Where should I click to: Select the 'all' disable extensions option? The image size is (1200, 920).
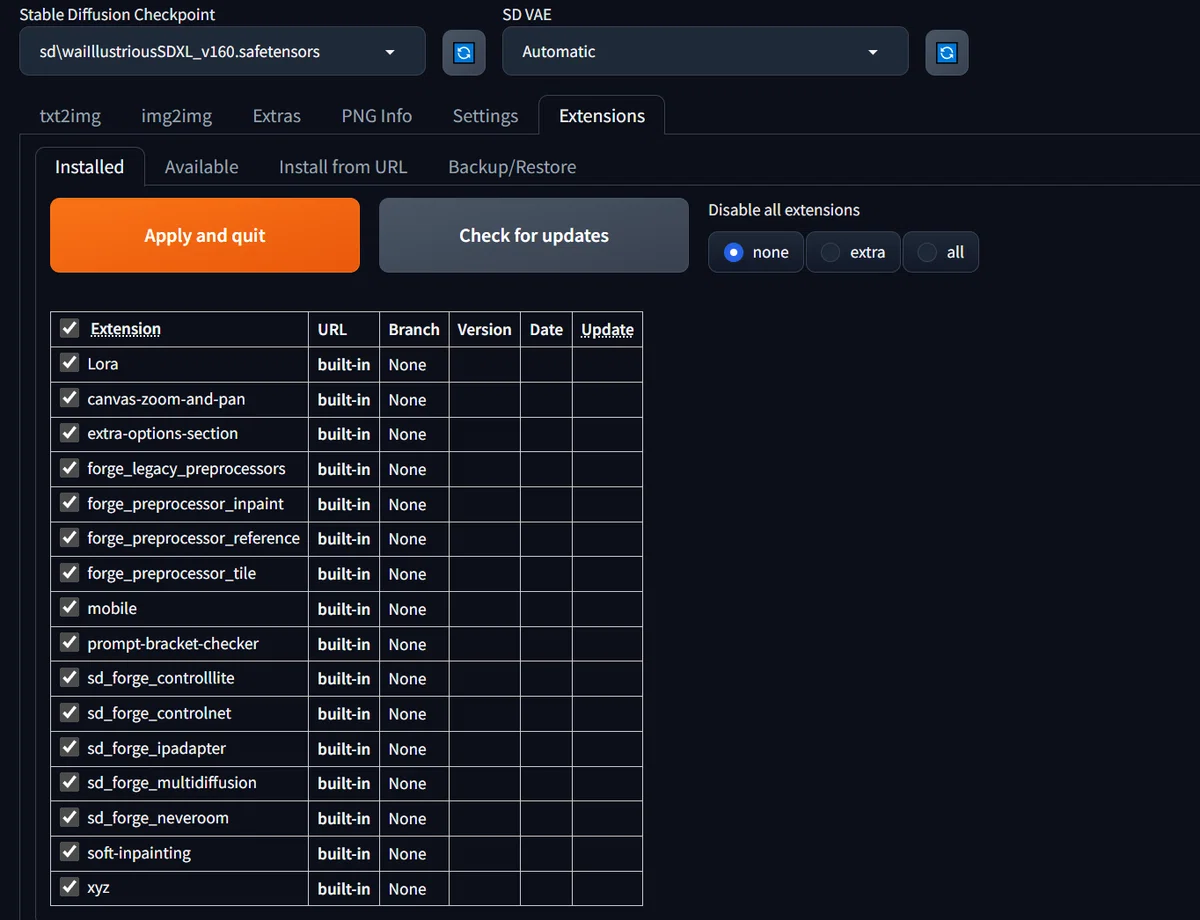941,252
